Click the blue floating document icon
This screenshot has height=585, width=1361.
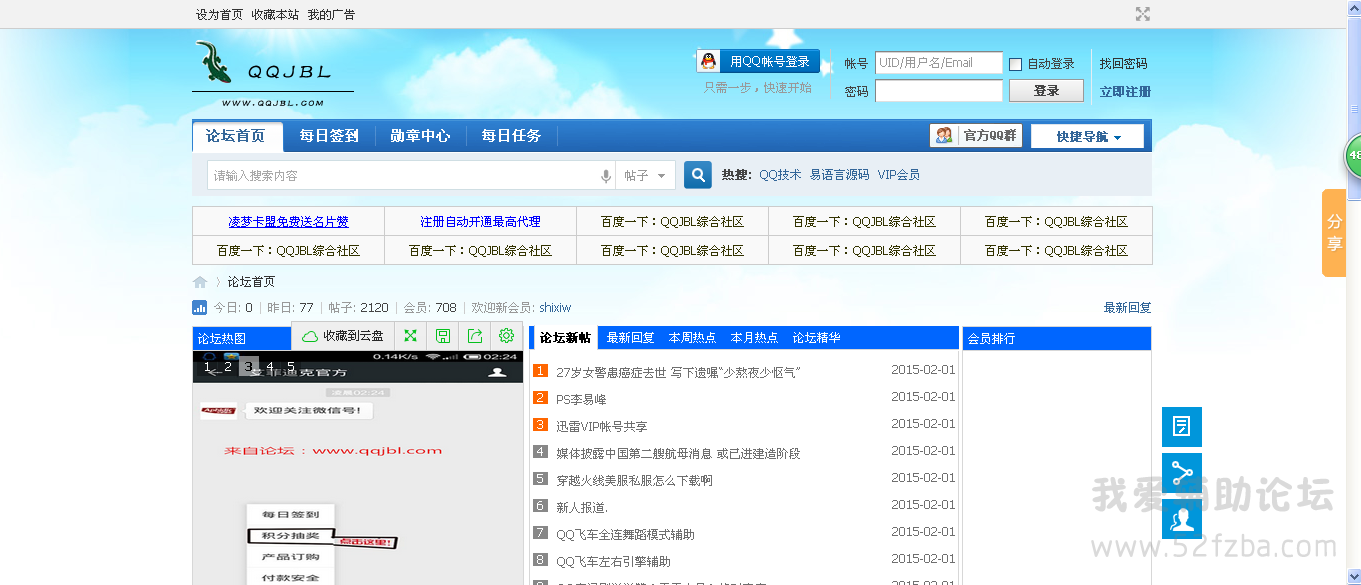(x=1182, y=427)
